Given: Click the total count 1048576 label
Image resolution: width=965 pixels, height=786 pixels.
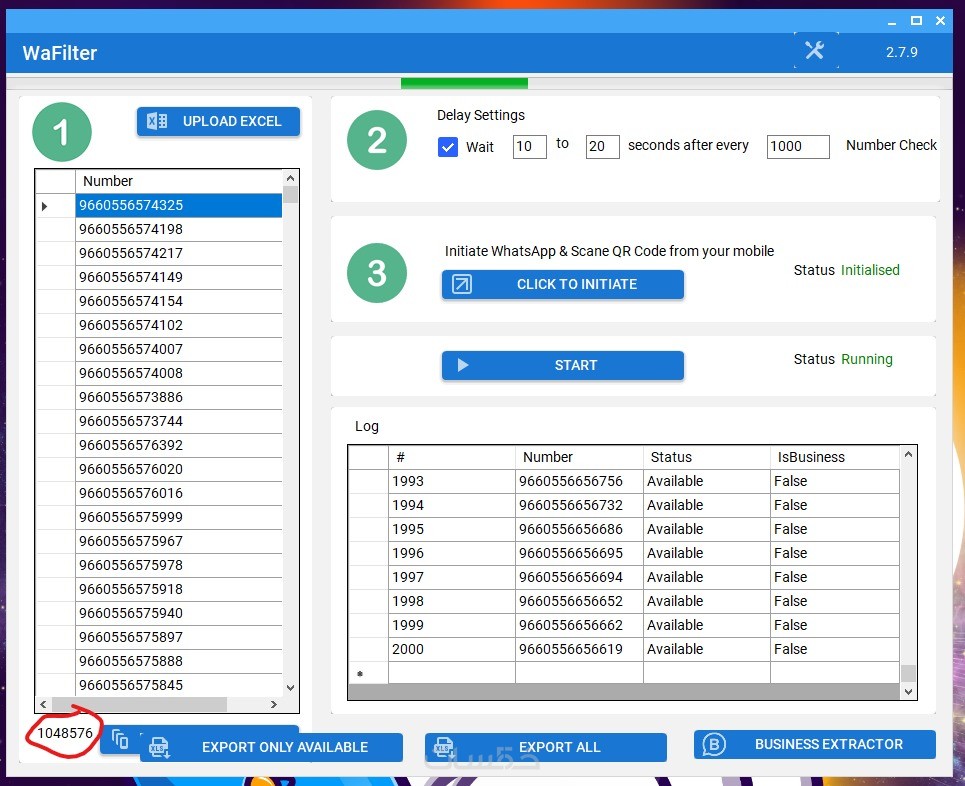Looking at the screenshot, I should click(65, 733).
